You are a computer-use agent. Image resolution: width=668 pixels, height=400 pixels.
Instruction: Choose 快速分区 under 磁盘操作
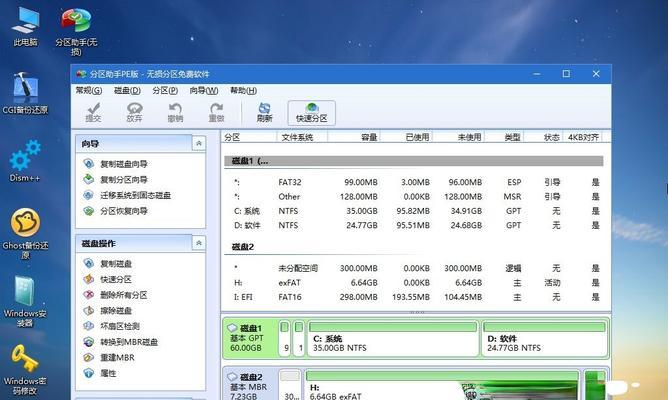(x=116, y=279)
